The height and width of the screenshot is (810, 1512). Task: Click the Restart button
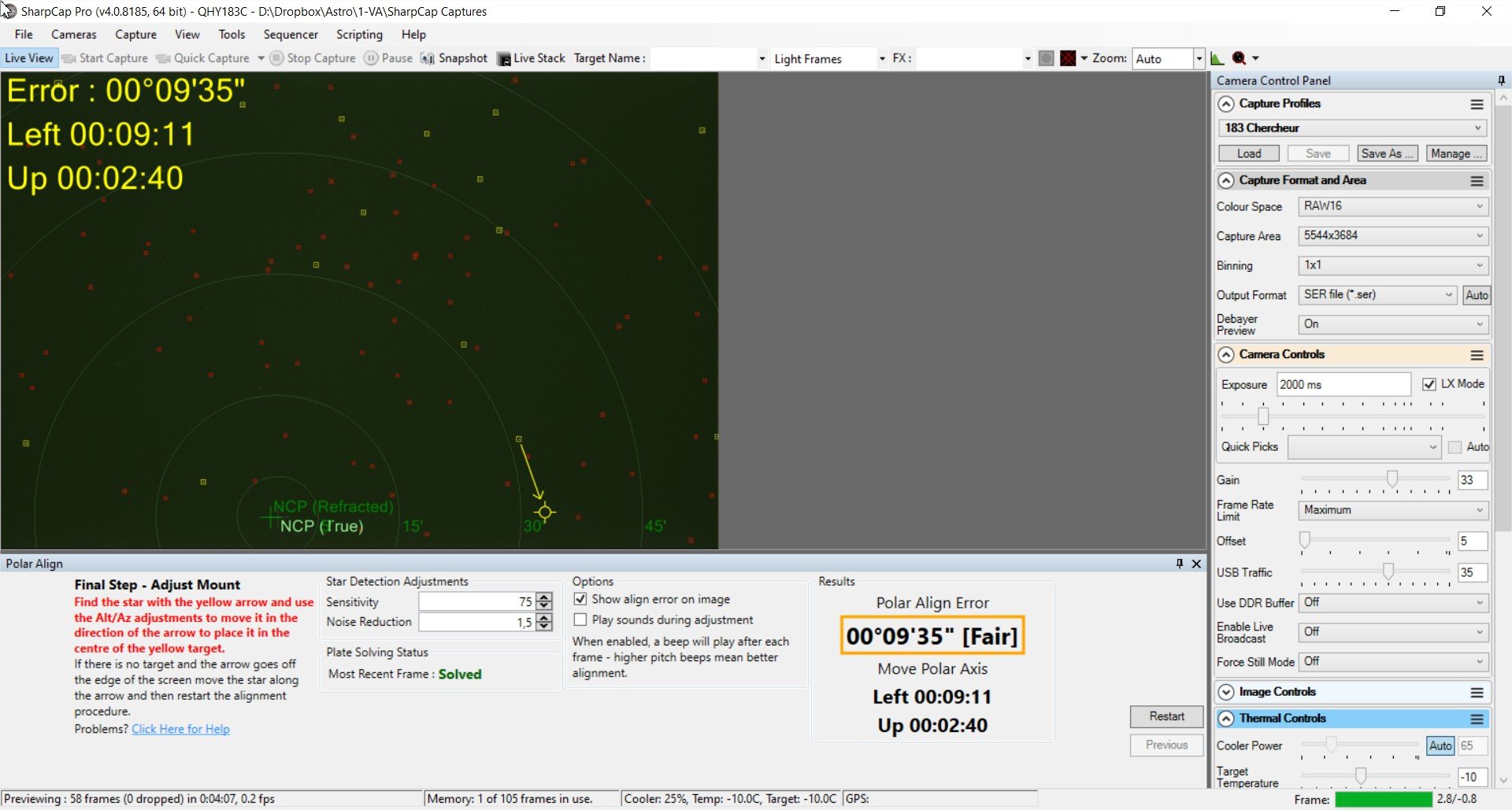click(1166, 716)
